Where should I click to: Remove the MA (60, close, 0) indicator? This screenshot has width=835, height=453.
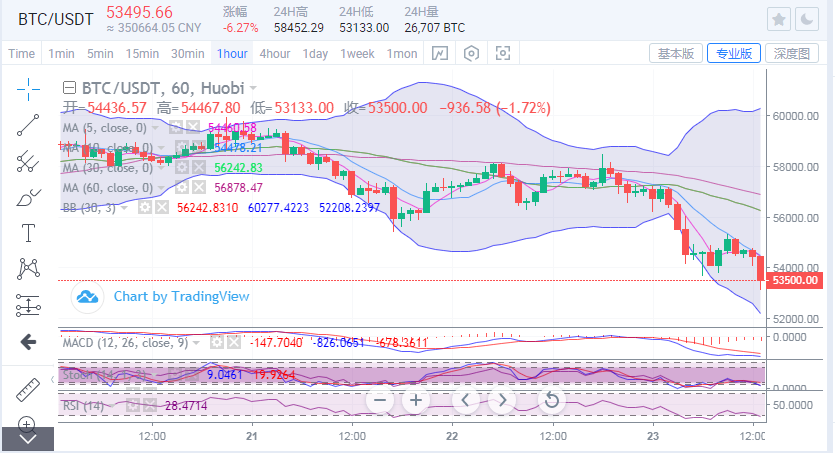pyautogui.click(x=199, y=187)
